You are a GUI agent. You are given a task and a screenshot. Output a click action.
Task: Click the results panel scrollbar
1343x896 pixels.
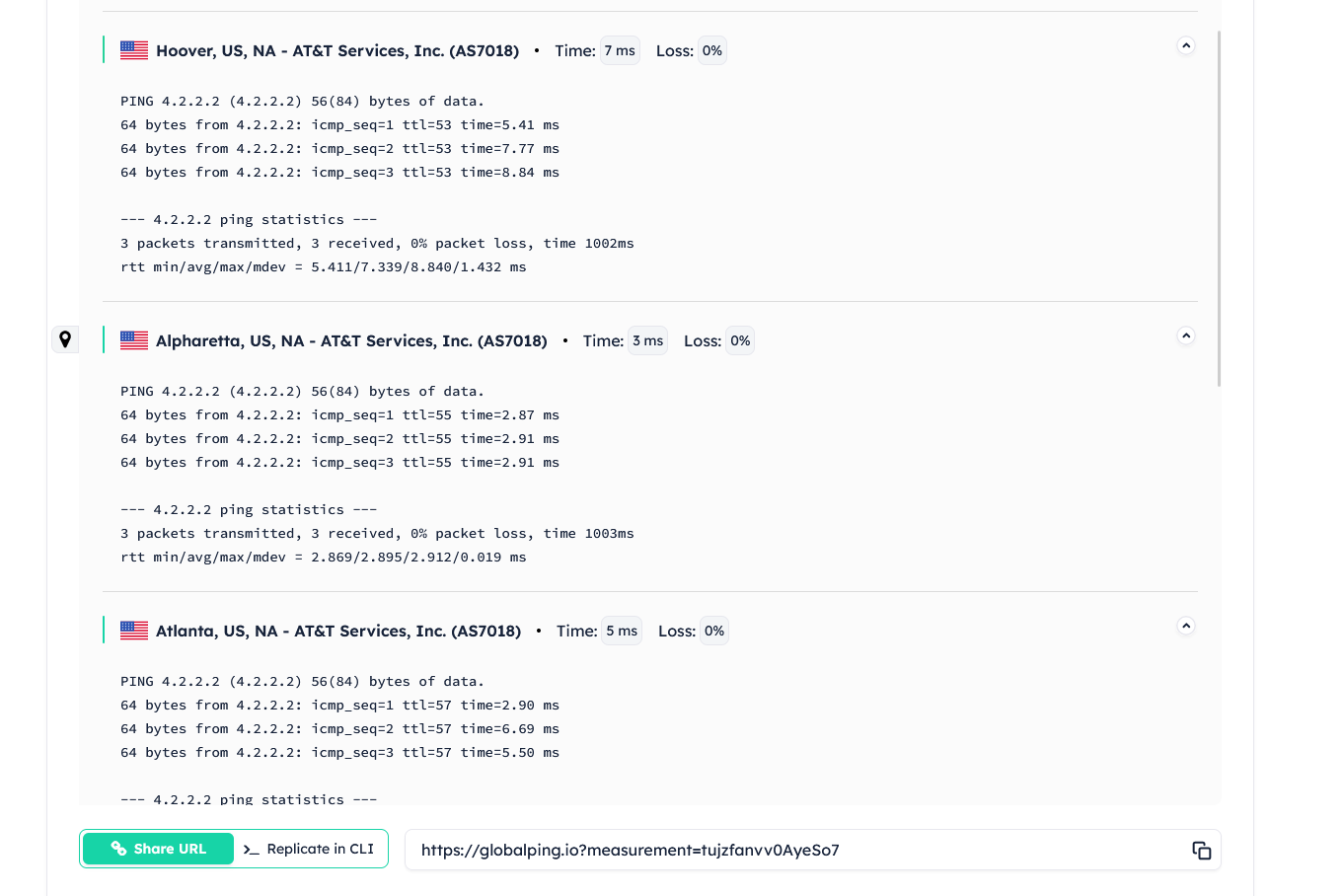point(1220,208)
